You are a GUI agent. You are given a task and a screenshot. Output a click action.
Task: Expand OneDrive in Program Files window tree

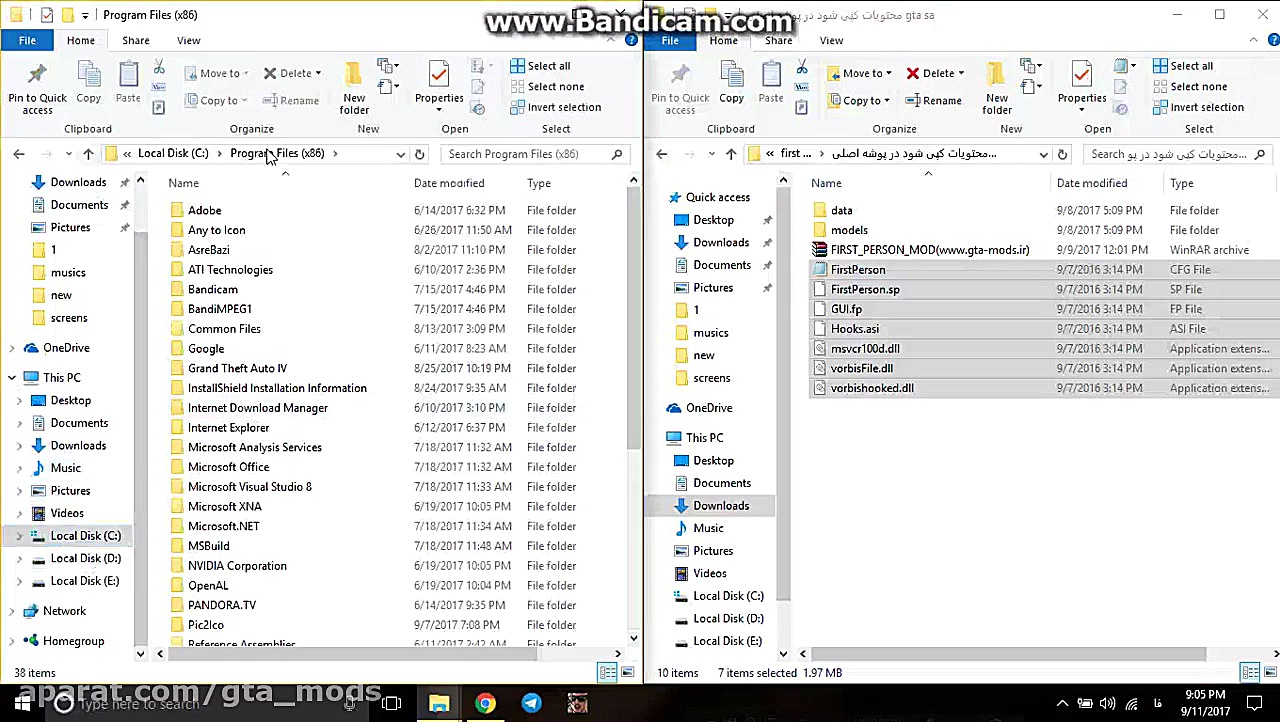[12, 348]
